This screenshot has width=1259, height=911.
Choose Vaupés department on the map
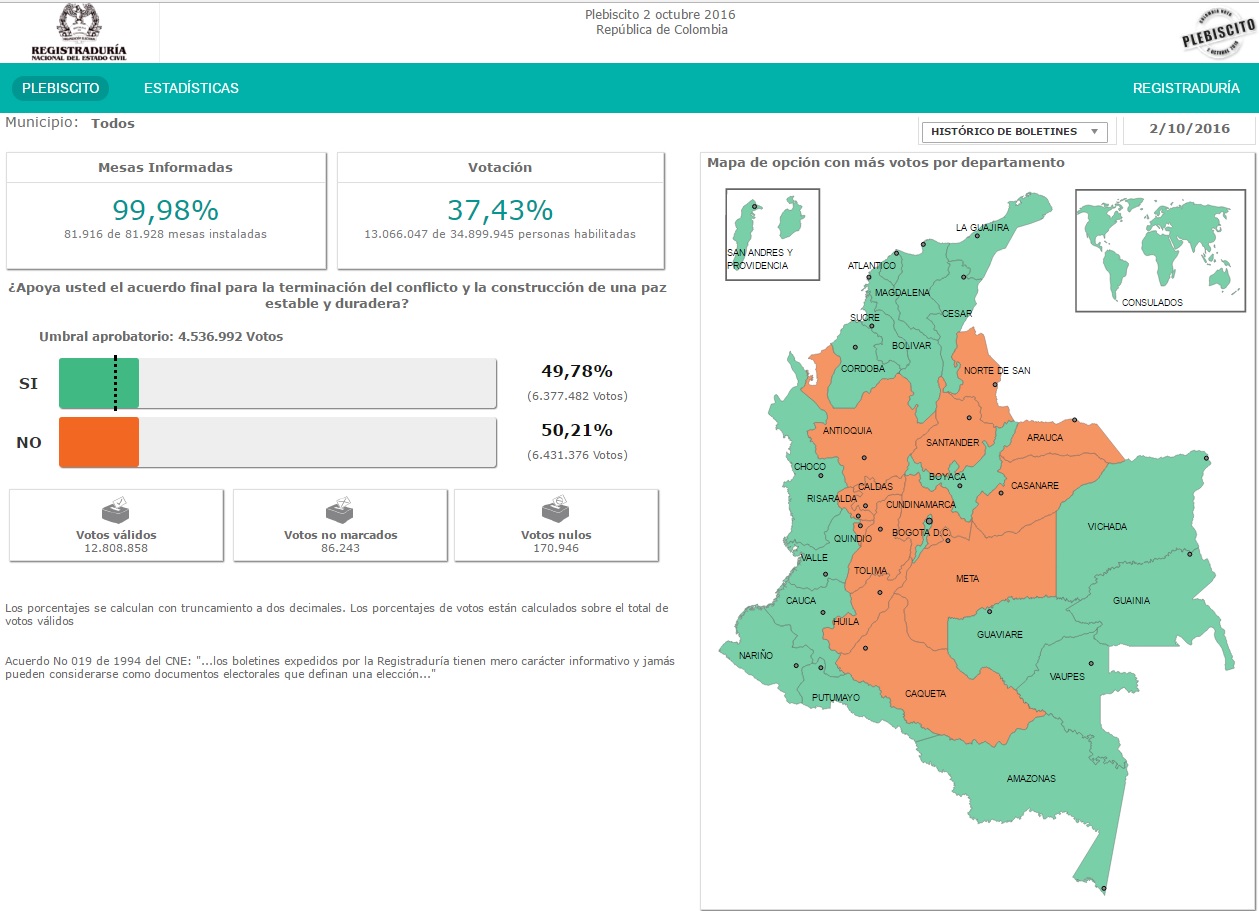click(1067, 677)
